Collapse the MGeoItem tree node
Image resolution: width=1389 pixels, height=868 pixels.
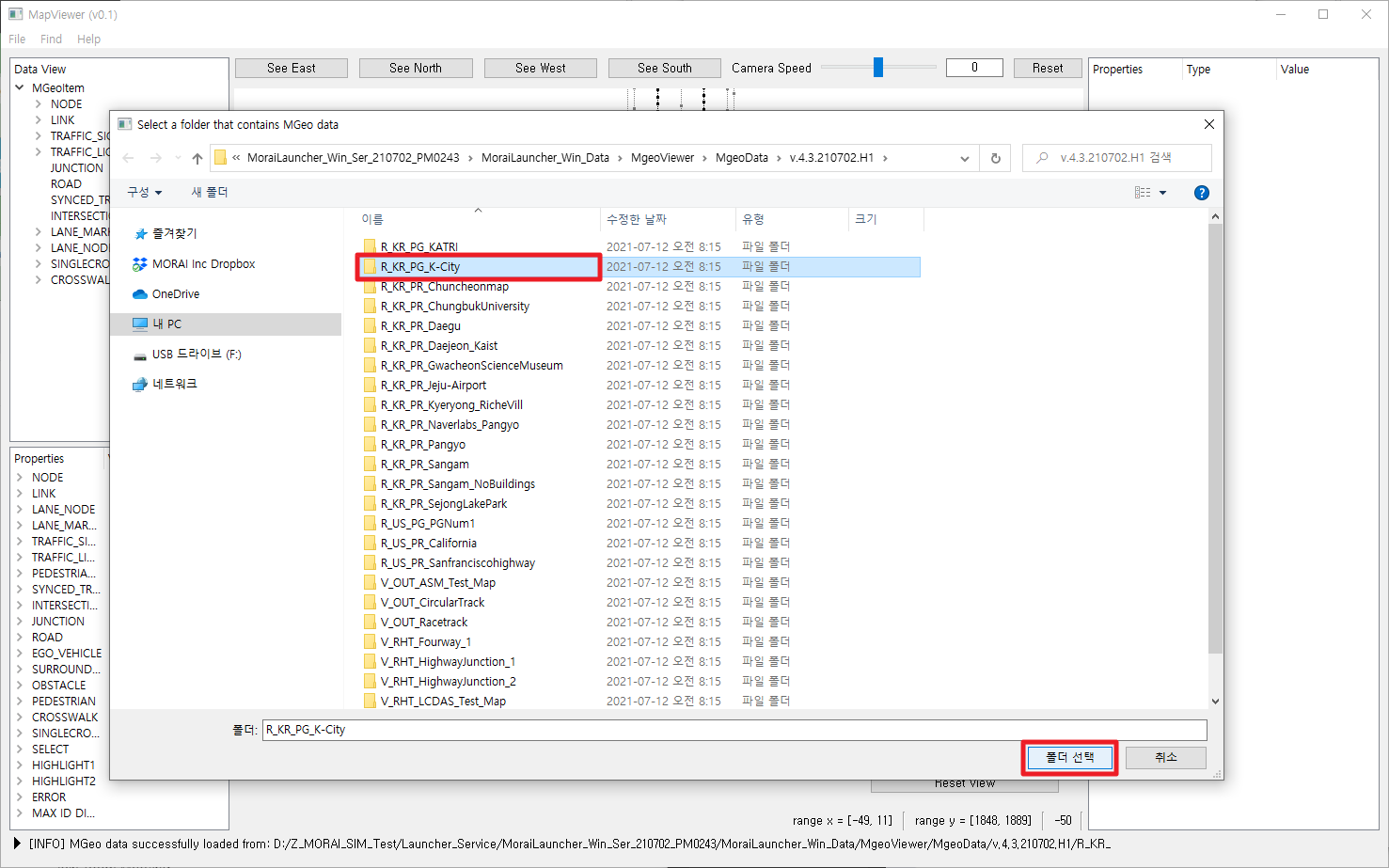point(20,87)
